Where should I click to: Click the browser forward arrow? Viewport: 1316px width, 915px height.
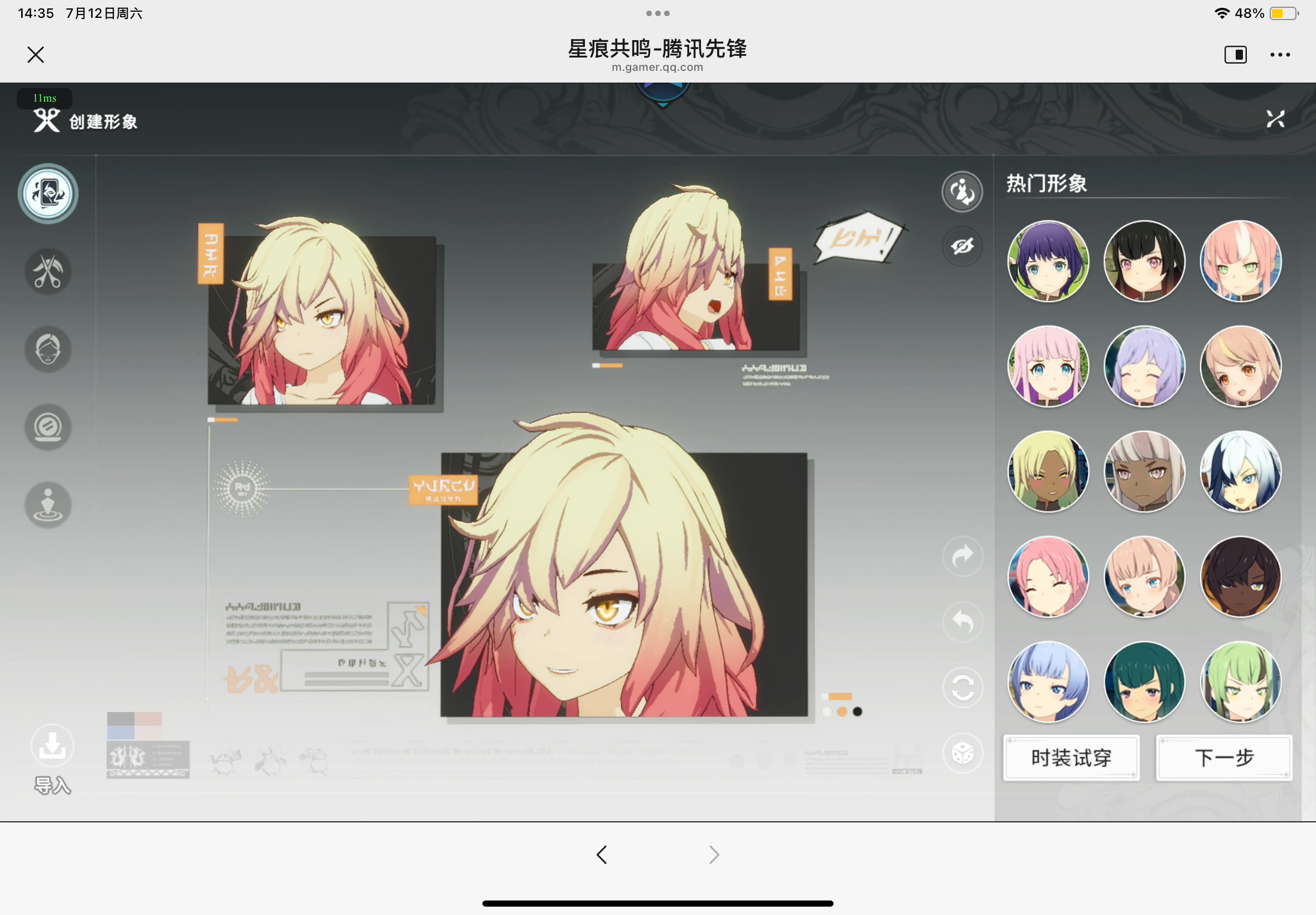(714, 855)
